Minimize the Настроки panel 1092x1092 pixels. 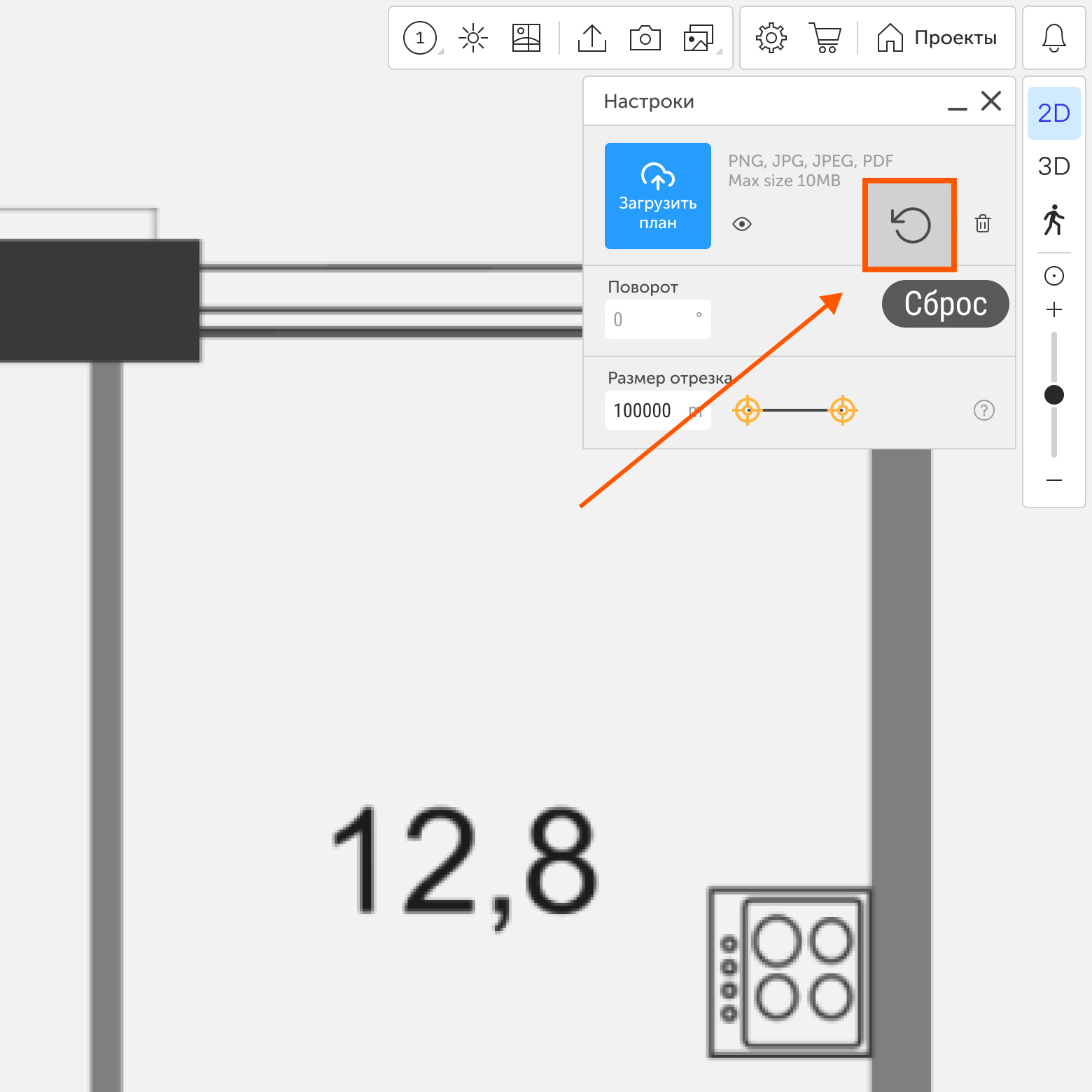pos(957,102)
